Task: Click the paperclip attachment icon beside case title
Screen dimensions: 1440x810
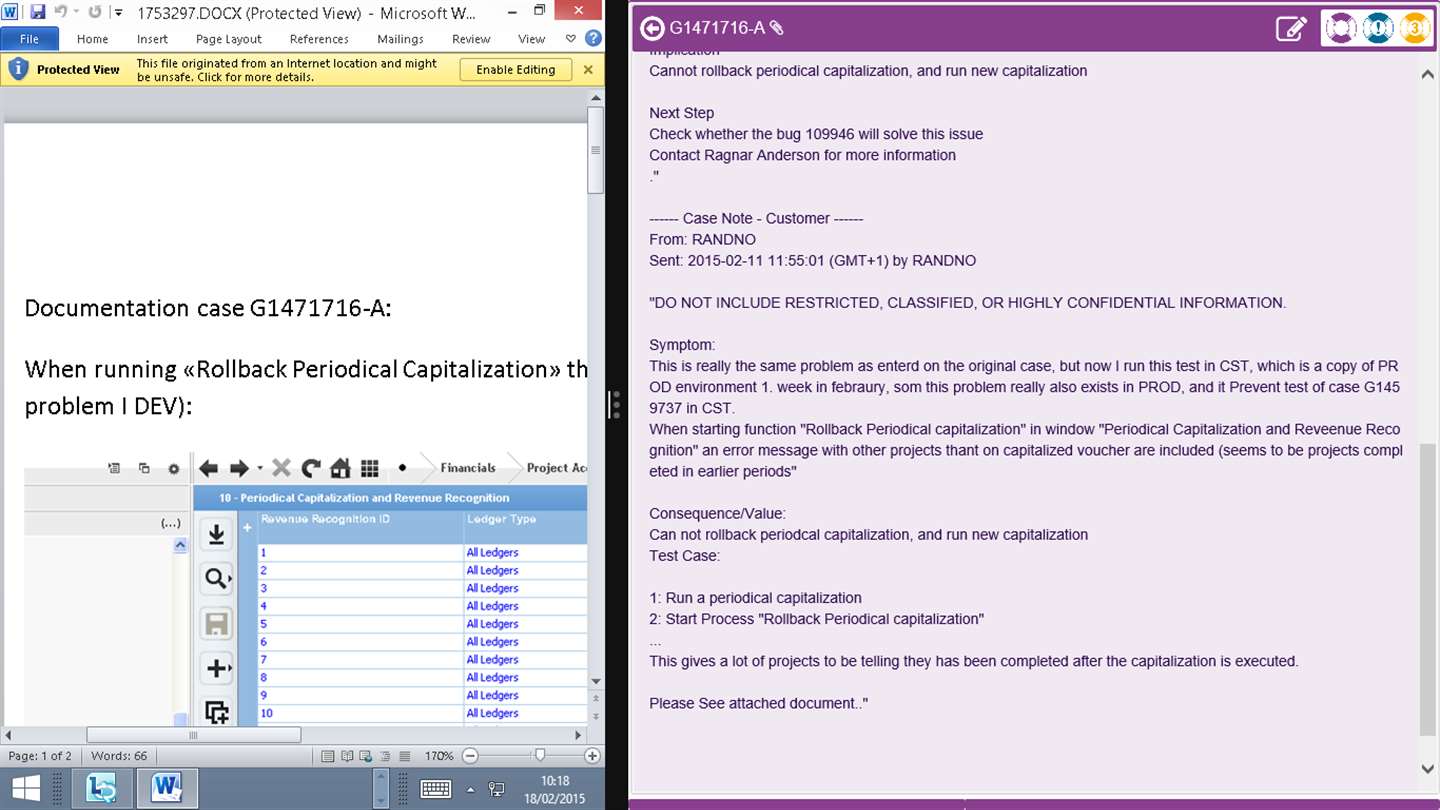Action: (777, 28)
